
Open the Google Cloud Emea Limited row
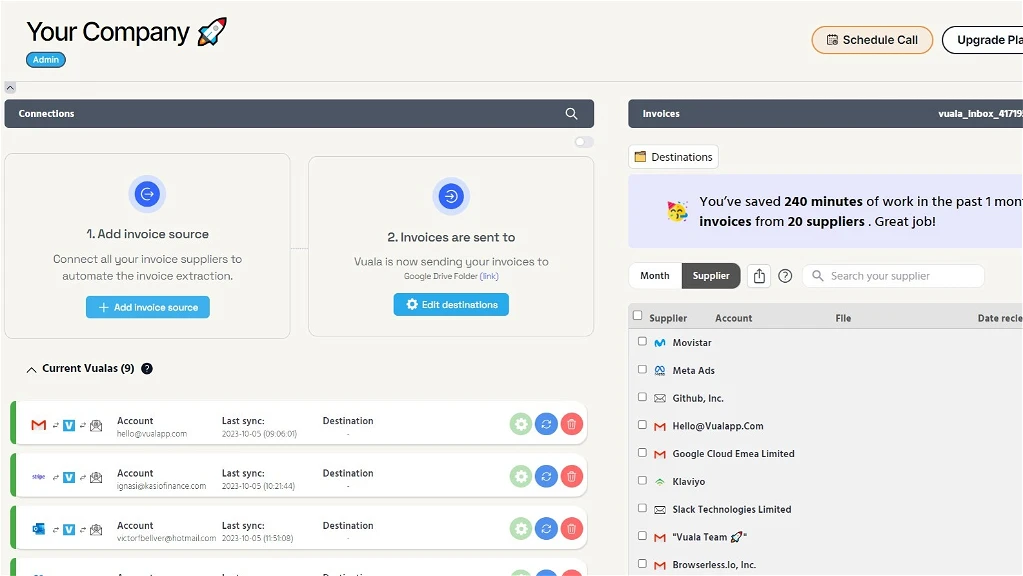pos(826,454)
